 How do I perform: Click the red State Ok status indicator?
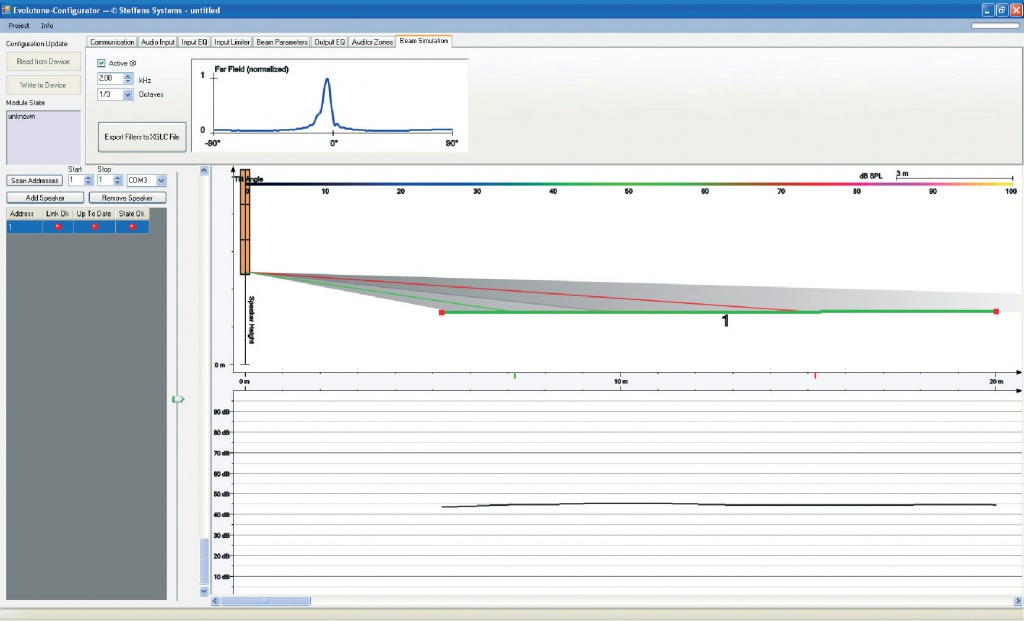(132, 227)
